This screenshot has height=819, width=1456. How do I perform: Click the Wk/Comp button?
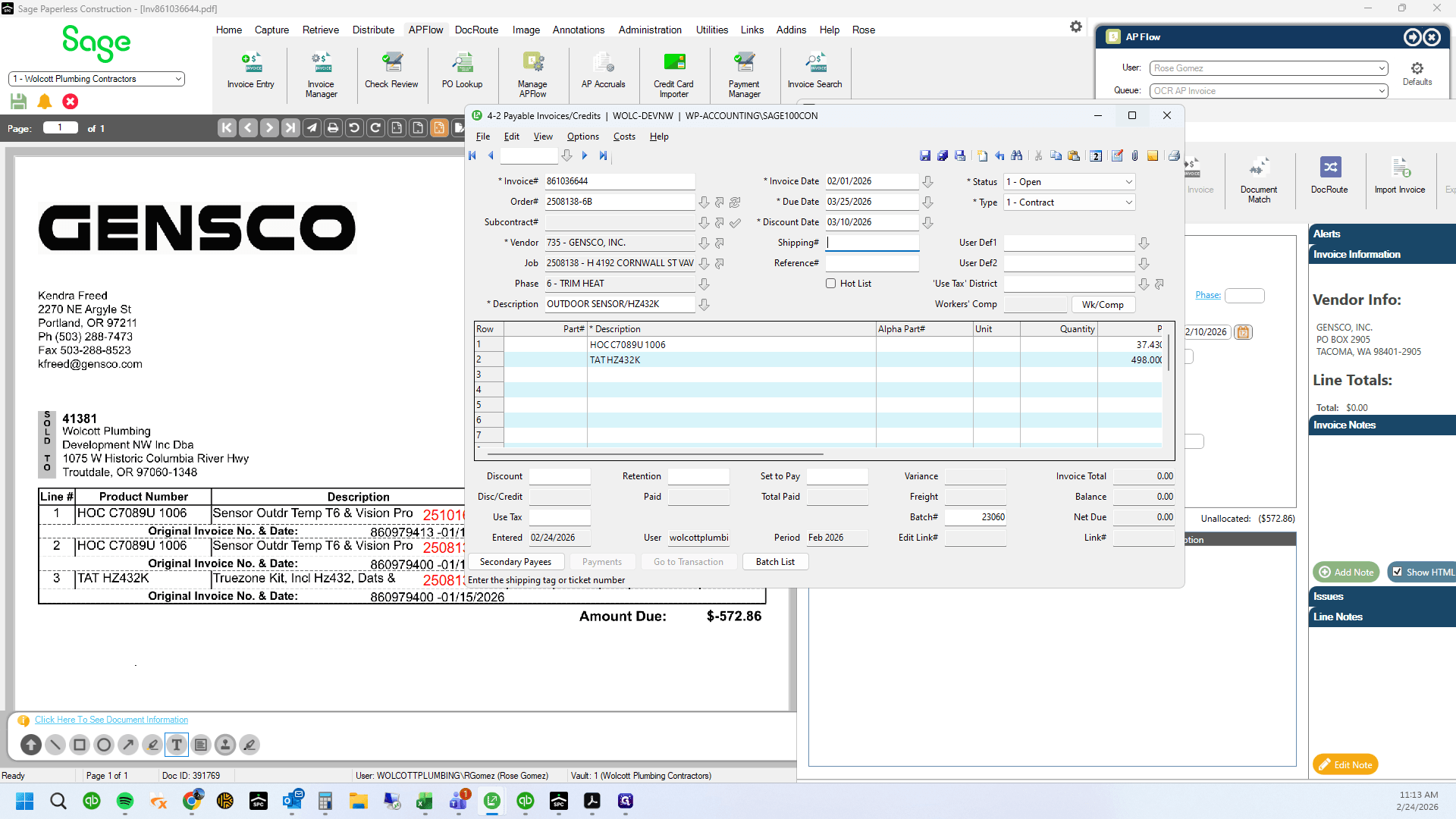[x=1103, y=305]
